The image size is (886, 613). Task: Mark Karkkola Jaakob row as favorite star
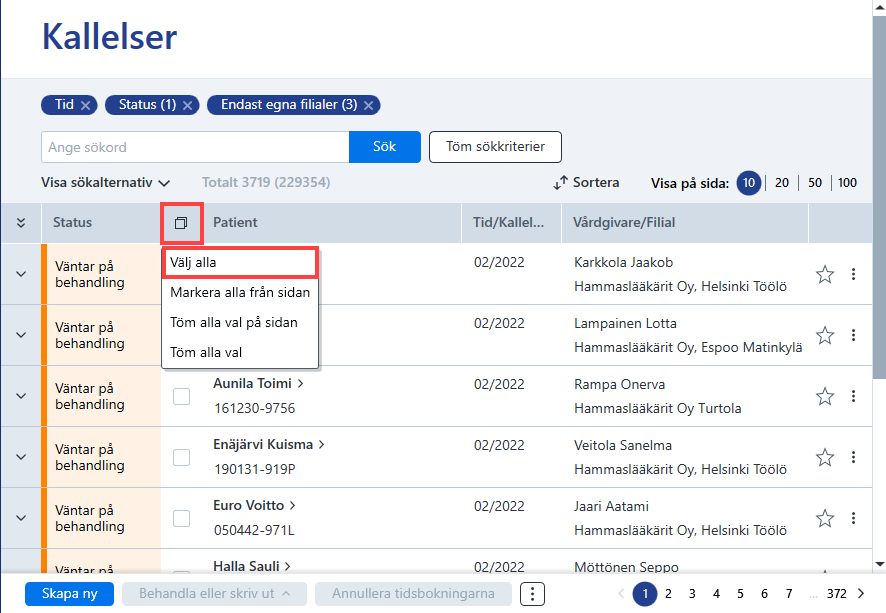pos(825,275)
